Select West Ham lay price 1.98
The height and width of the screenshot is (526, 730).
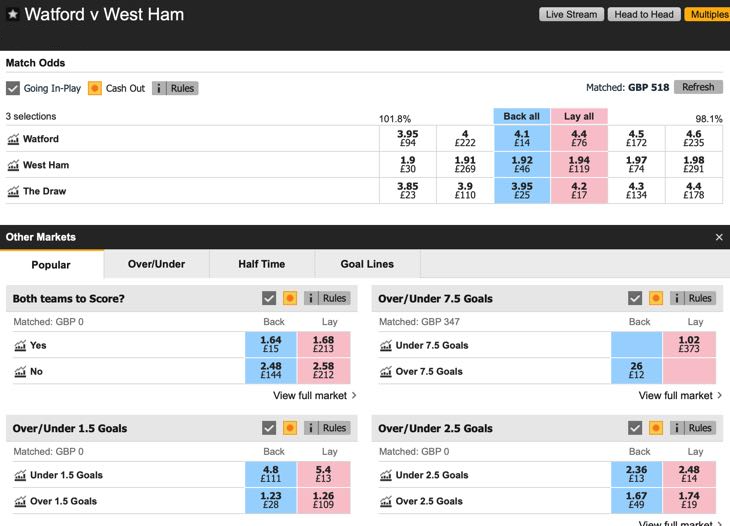click(x=694, y=164)
